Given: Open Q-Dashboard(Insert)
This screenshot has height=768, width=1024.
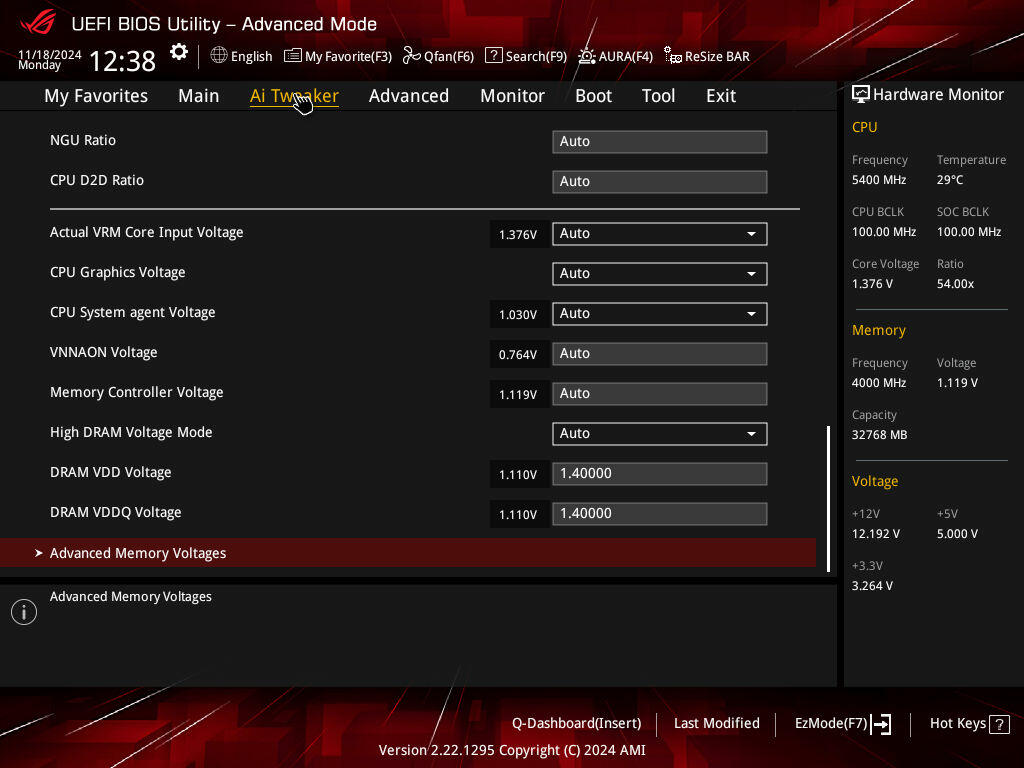Looking at the screenshot, I should (577, 724).
